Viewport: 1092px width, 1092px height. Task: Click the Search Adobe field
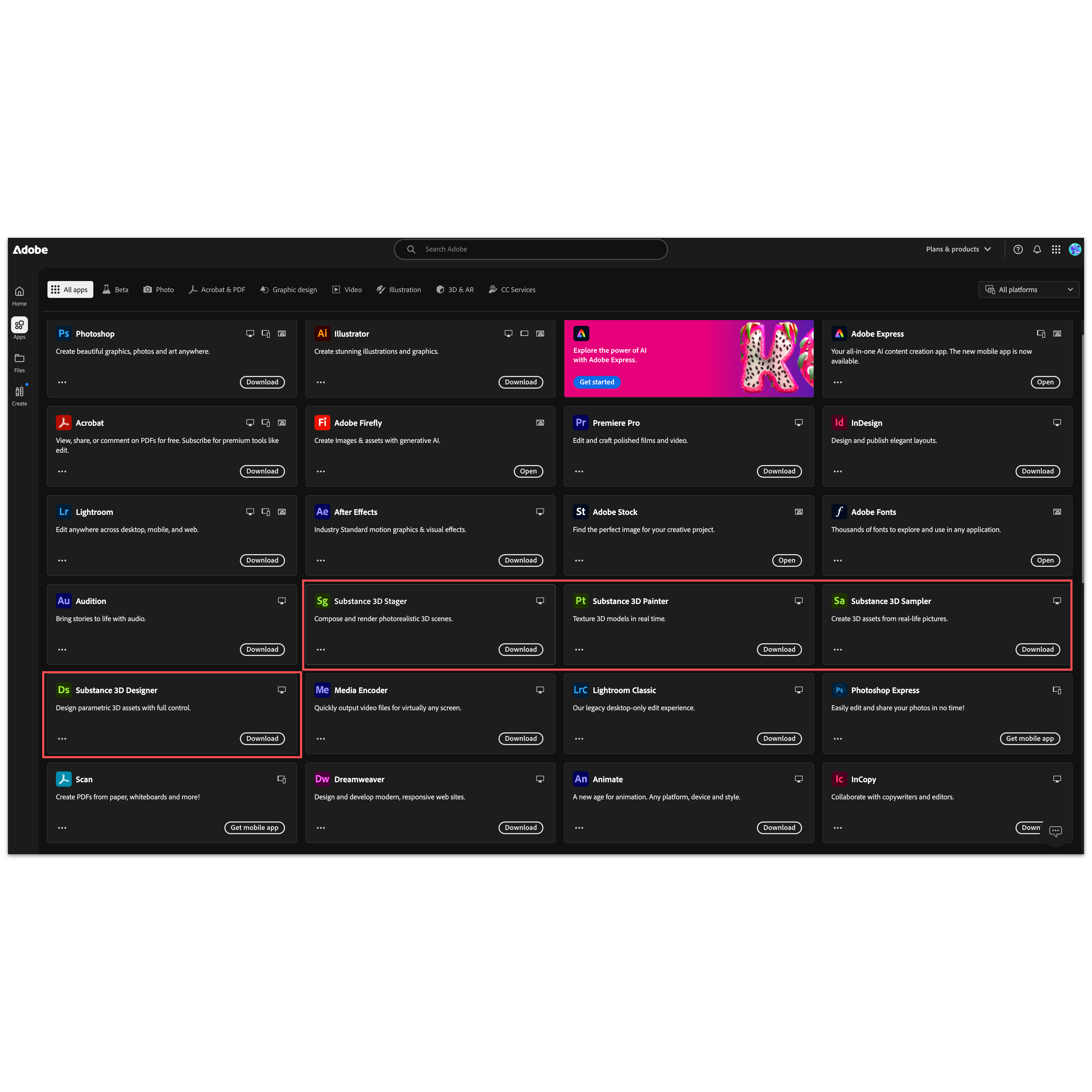coord(530,249)
